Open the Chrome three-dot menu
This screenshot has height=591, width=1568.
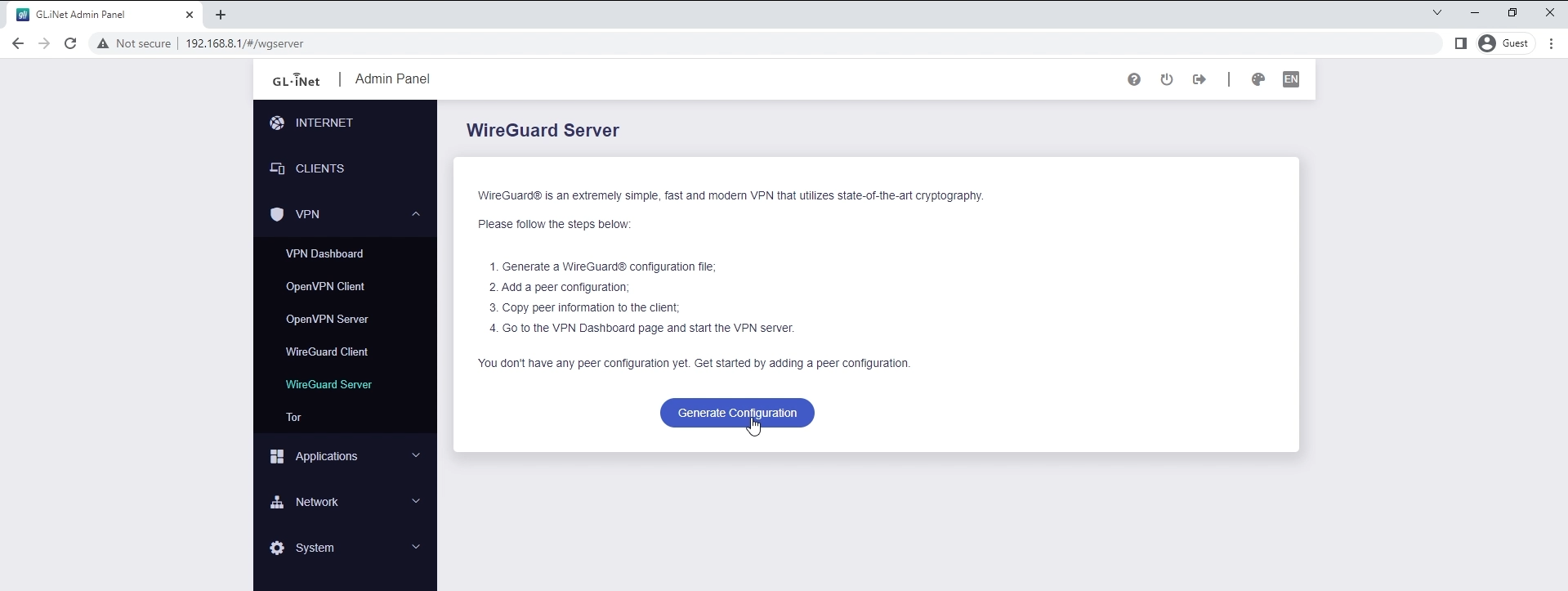point(1551,43)
